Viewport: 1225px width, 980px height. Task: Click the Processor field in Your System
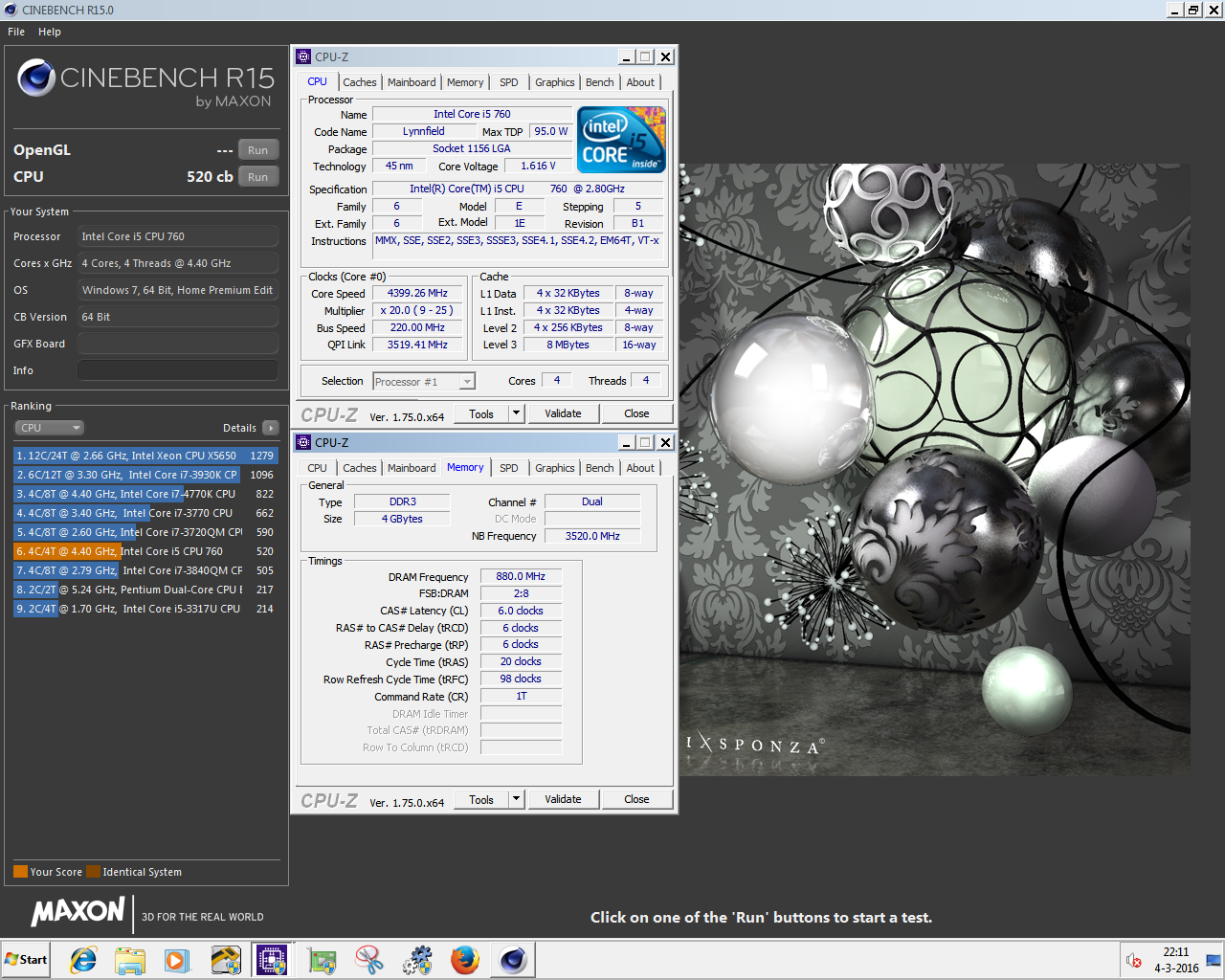[x=178, y=236]
